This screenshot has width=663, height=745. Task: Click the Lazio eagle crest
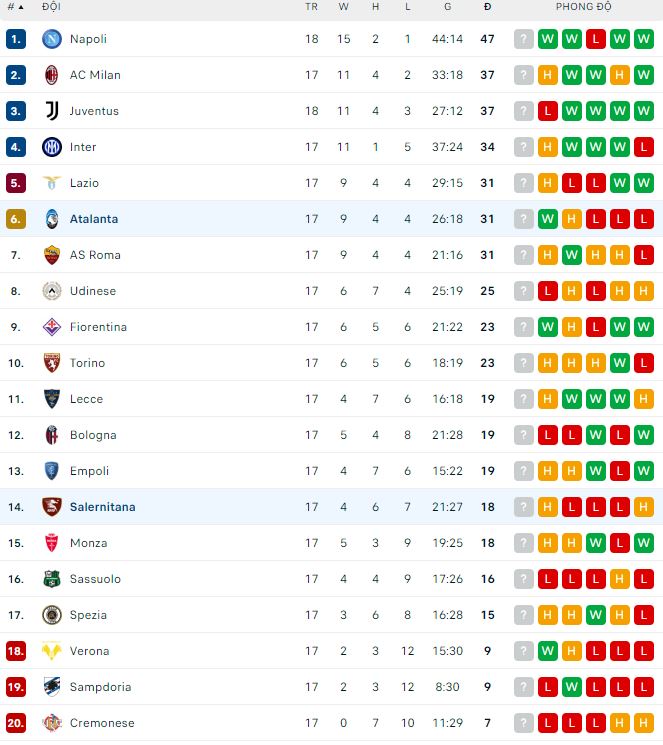click(51, 183)
